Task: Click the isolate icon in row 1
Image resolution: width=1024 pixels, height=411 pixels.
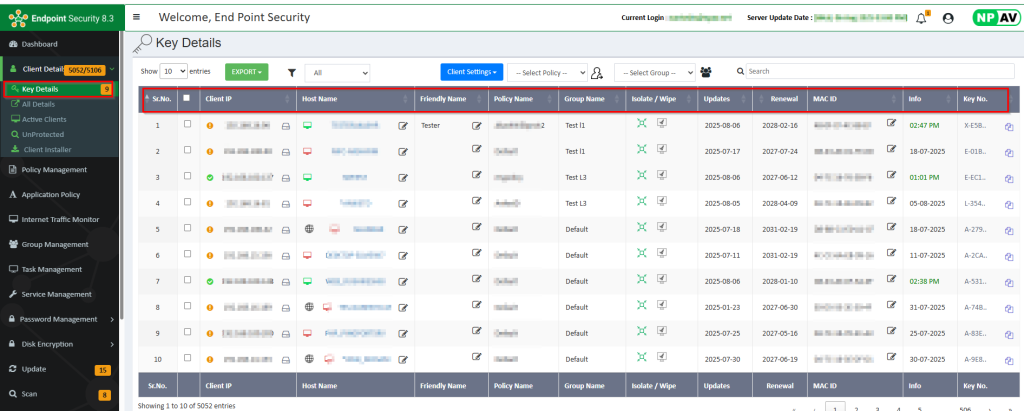Action: (x=642, y=124)
